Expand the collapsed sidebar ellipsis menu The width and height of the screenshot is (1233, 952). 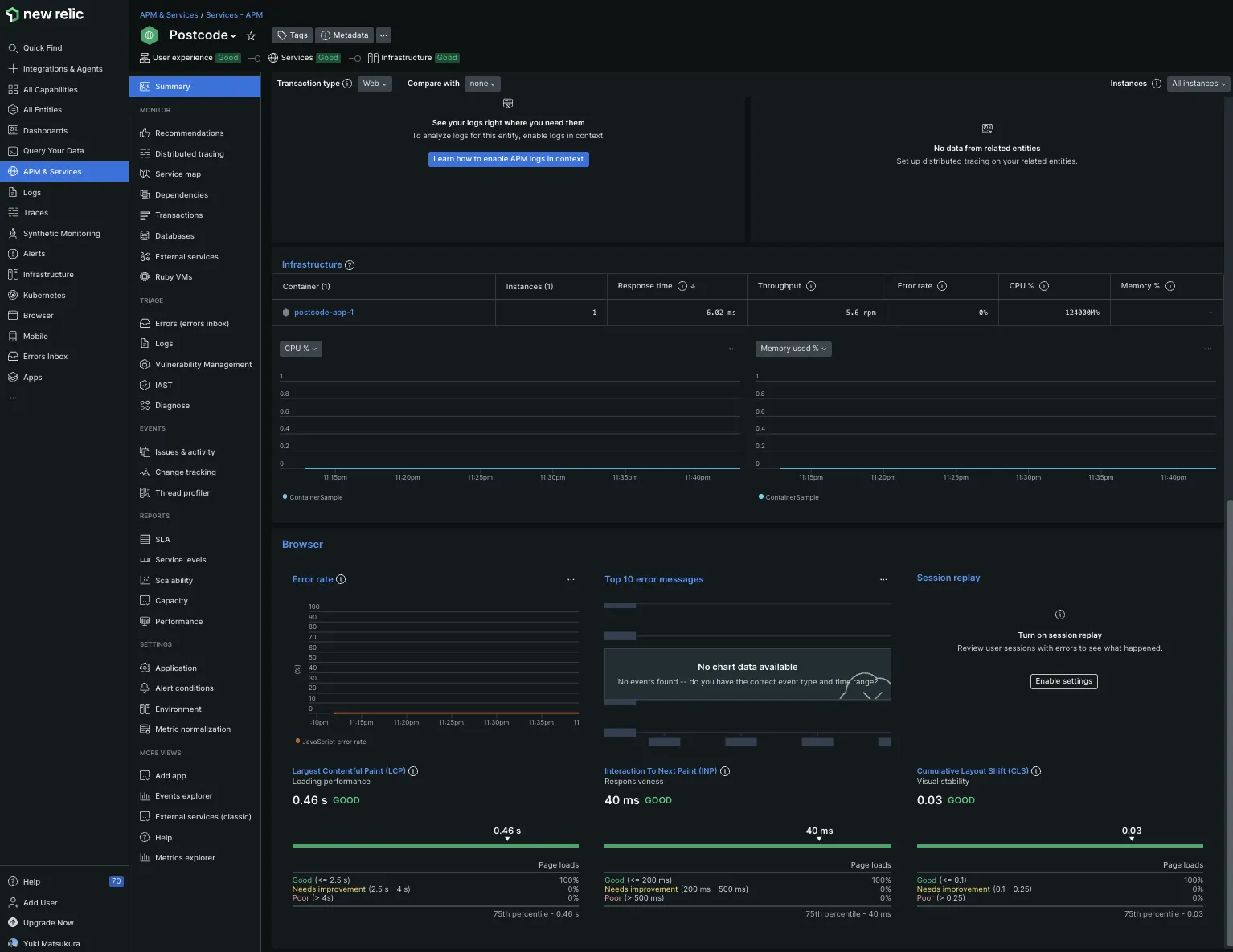[x=13, y=398]
